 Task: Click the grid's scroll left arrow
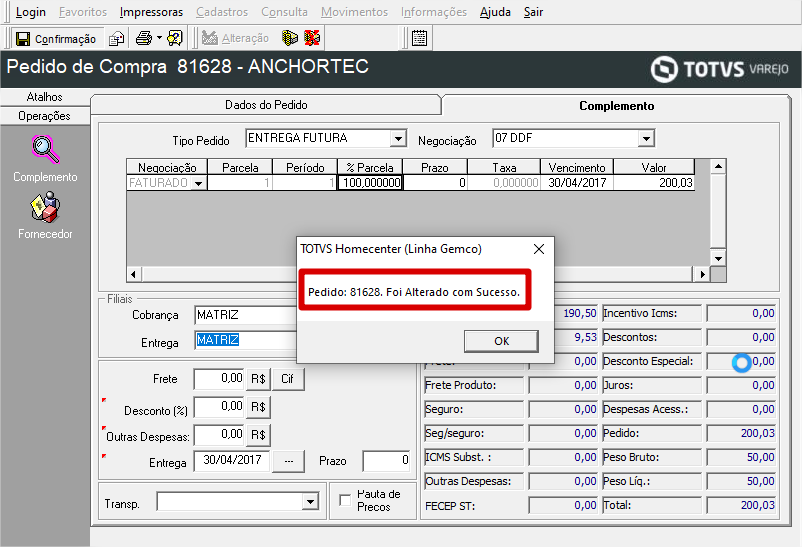[x=134, y=274]
